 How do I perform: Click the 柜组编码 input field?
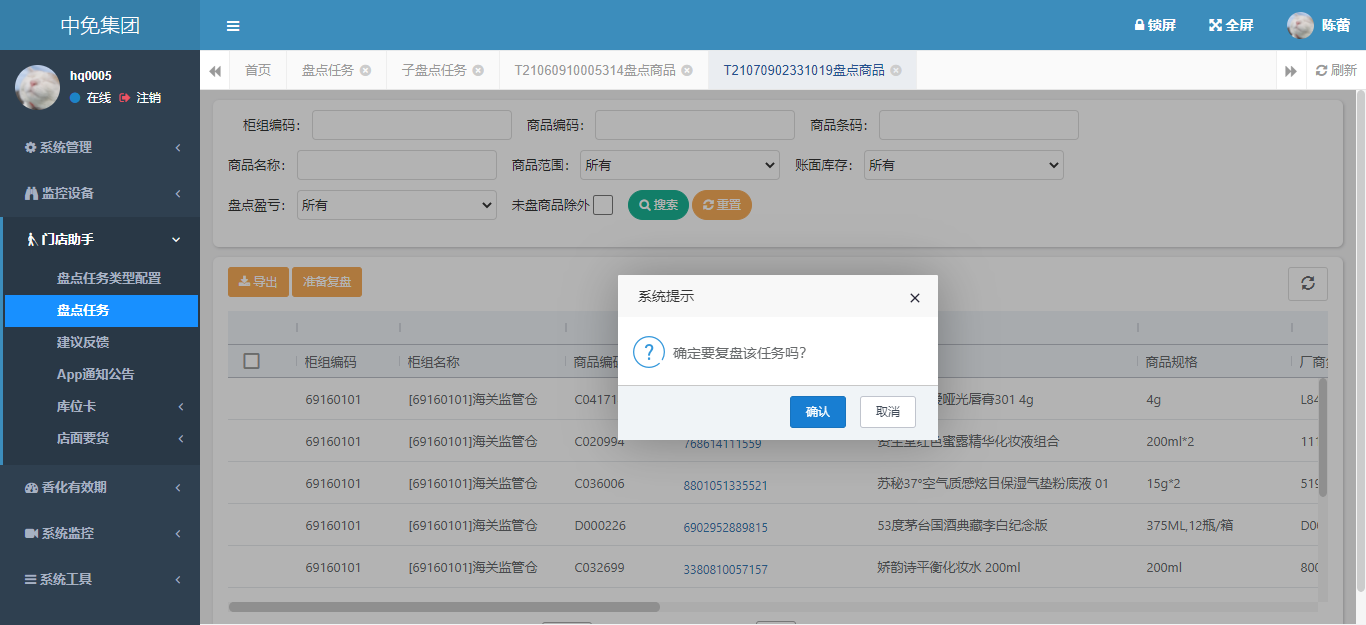tap(411, 125)
